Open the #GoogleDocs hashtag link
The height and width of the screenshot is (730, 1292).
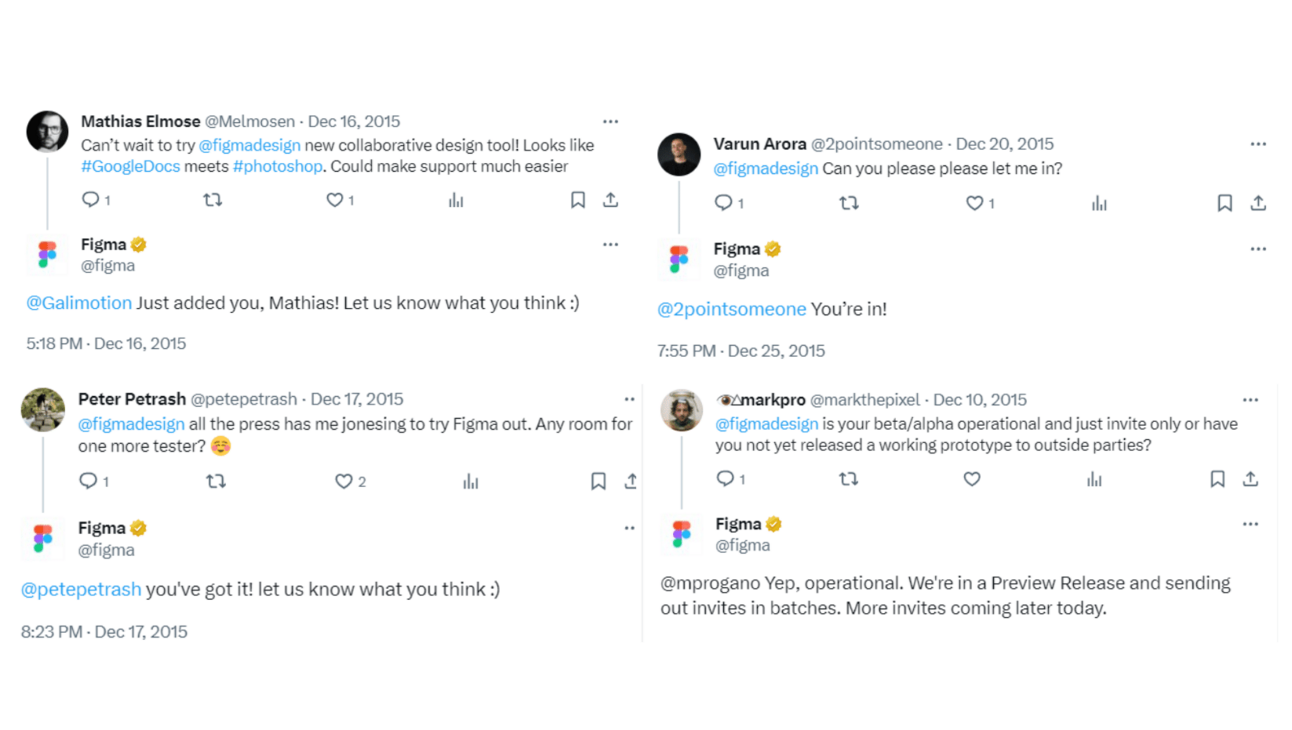coord(131,166)
